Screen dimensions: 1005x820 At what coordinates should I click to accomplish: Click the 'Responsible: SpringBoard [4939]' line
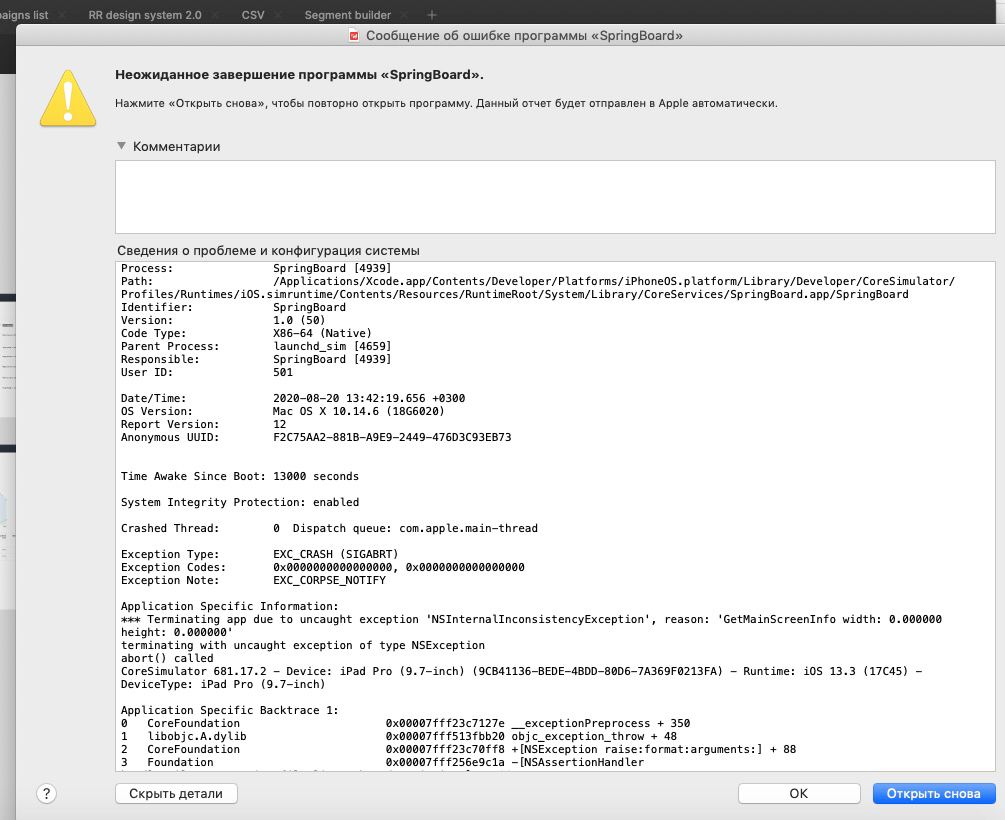(x=256, y=359)
